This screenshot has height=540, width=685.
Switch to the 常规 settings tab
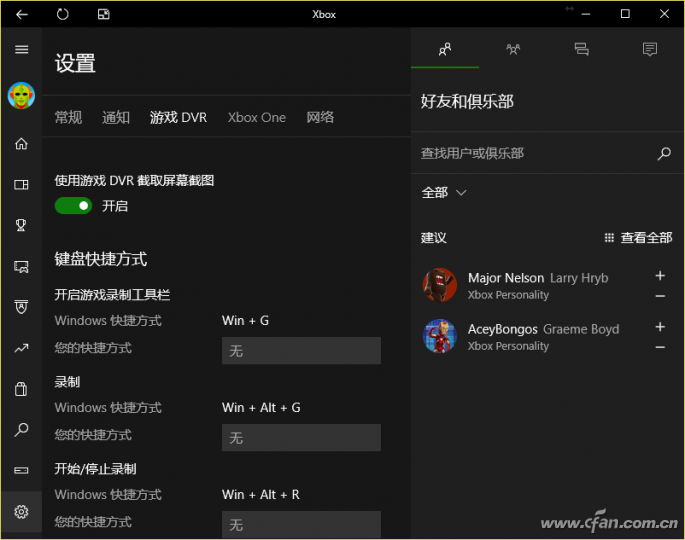click(68, 118)
